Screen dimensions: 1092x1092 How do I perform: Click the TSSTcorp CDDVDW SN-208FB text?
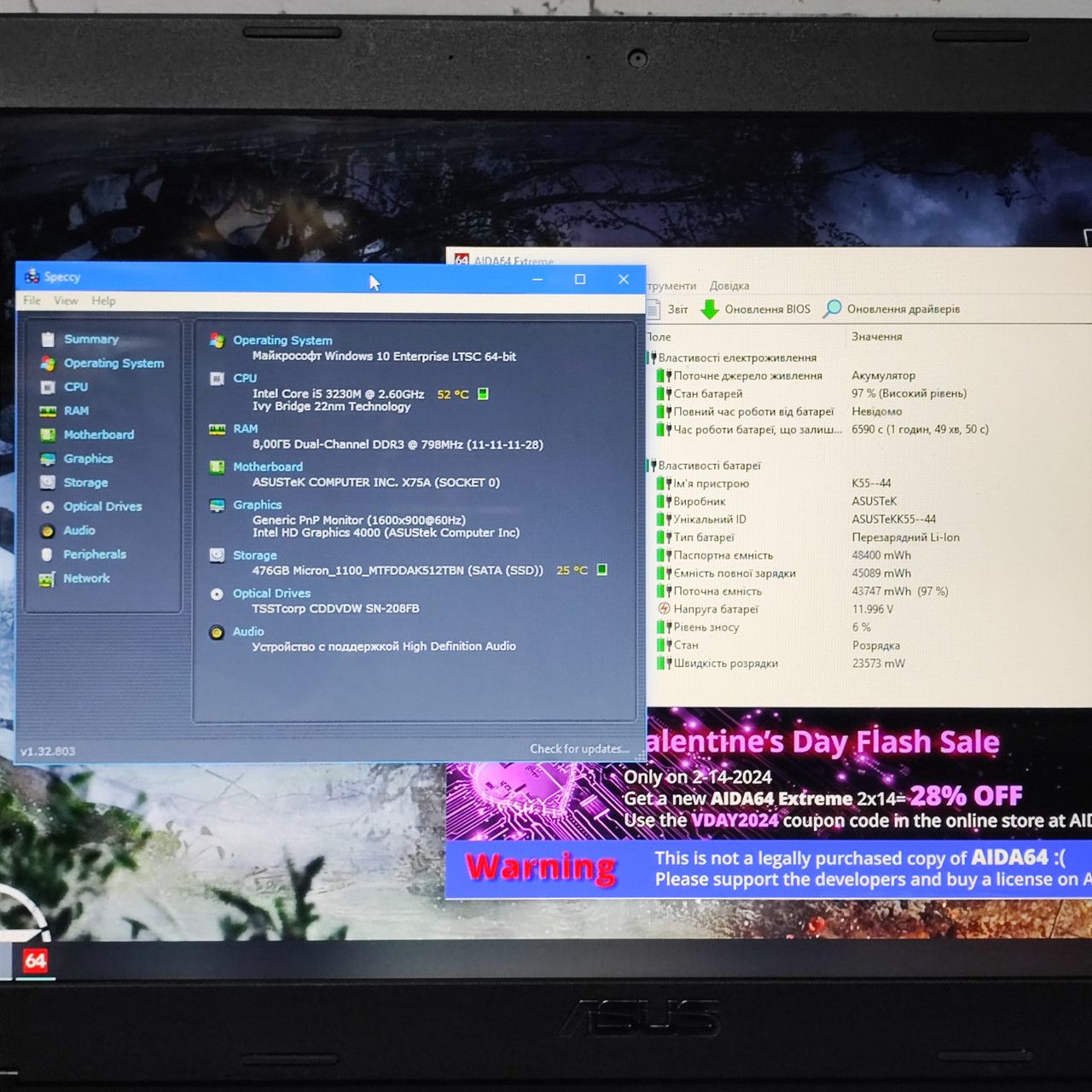pos(335,609)
